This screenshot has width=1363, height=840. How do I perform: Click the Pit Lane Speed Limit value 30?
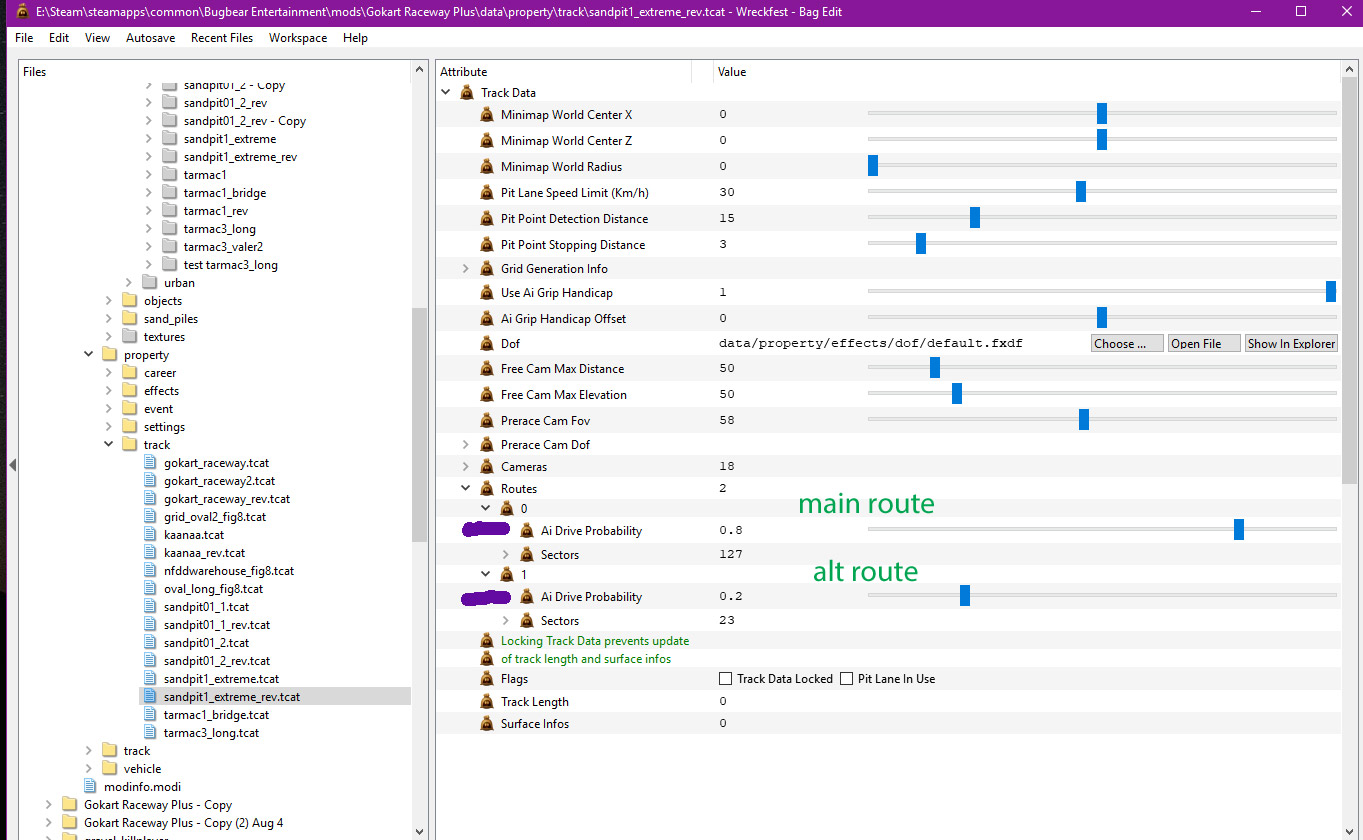click(727, 193)
